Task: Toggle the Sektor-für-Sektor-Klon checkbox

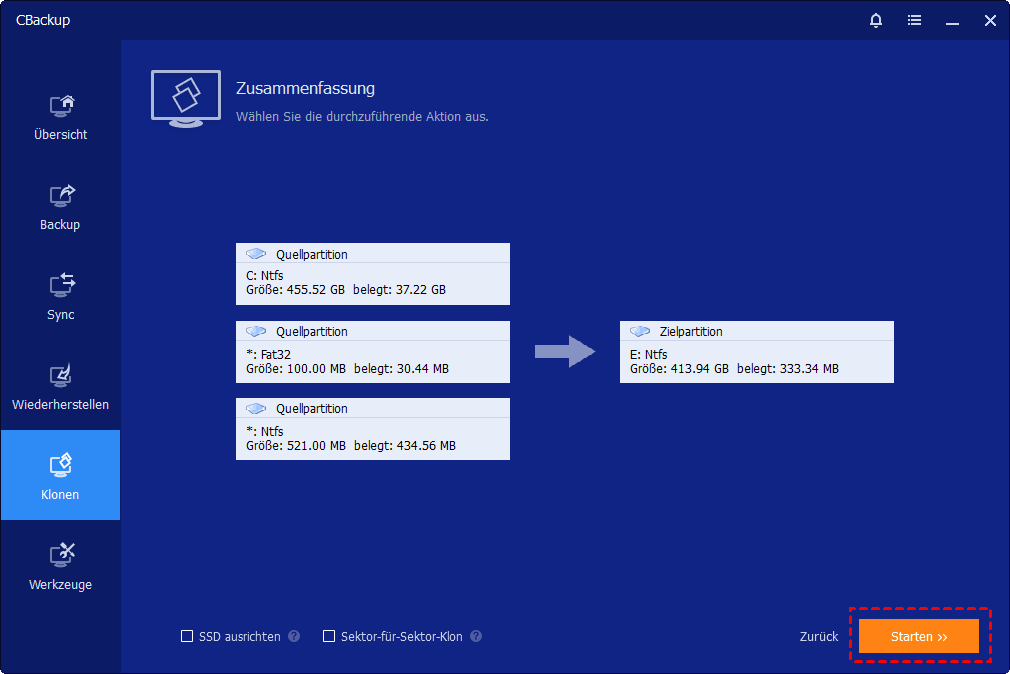Action: coord(329,636)
